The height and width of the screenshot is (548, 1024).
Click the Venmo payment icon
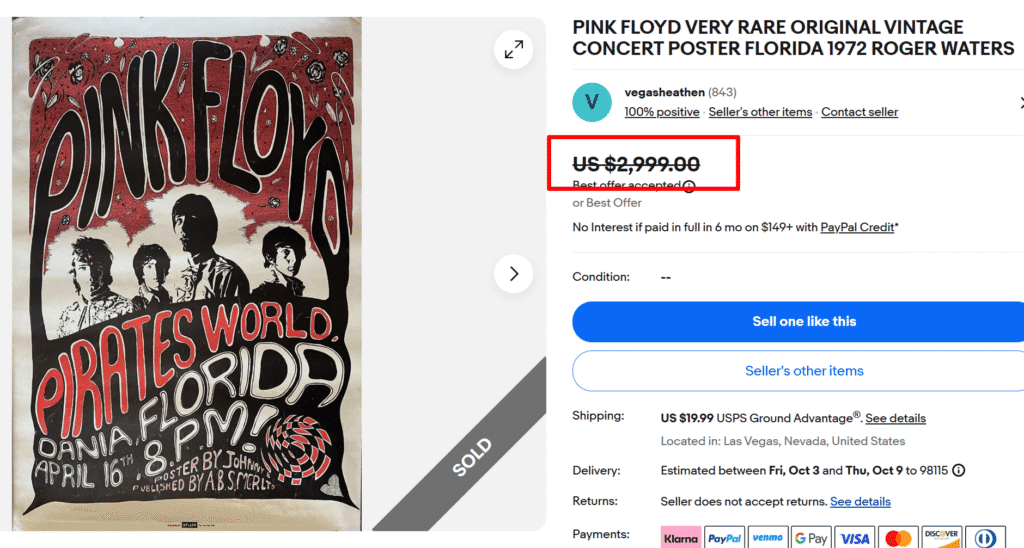[x=767, y=538]
